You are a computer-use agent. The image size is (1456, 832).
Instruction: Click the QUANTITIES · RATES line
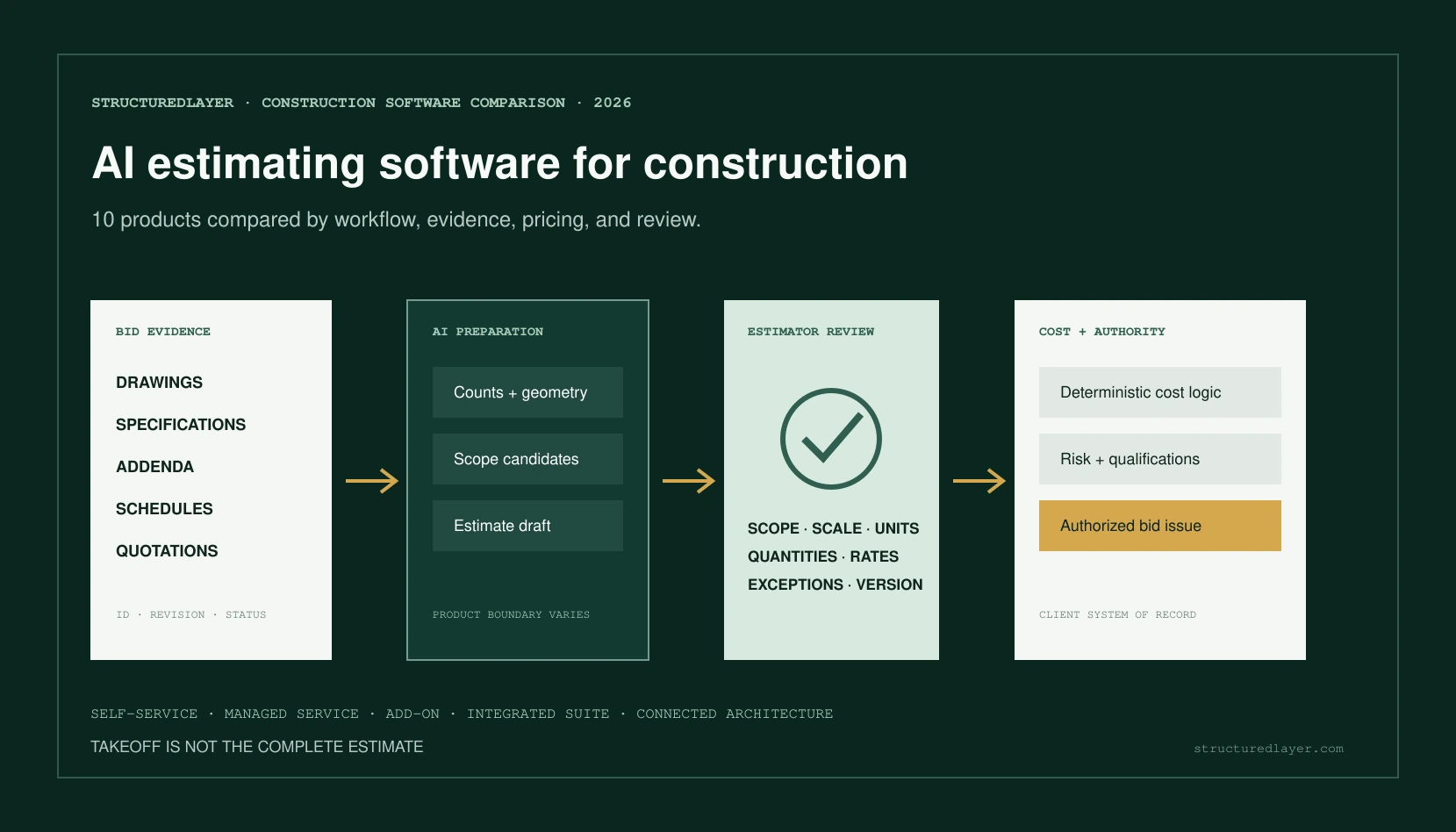tap(823, 556)
